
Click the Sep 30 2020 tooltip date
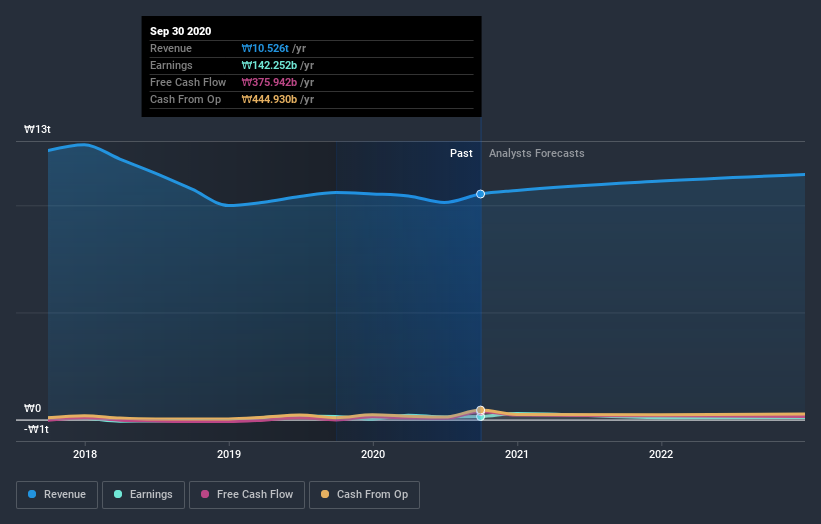click(181, 31)
